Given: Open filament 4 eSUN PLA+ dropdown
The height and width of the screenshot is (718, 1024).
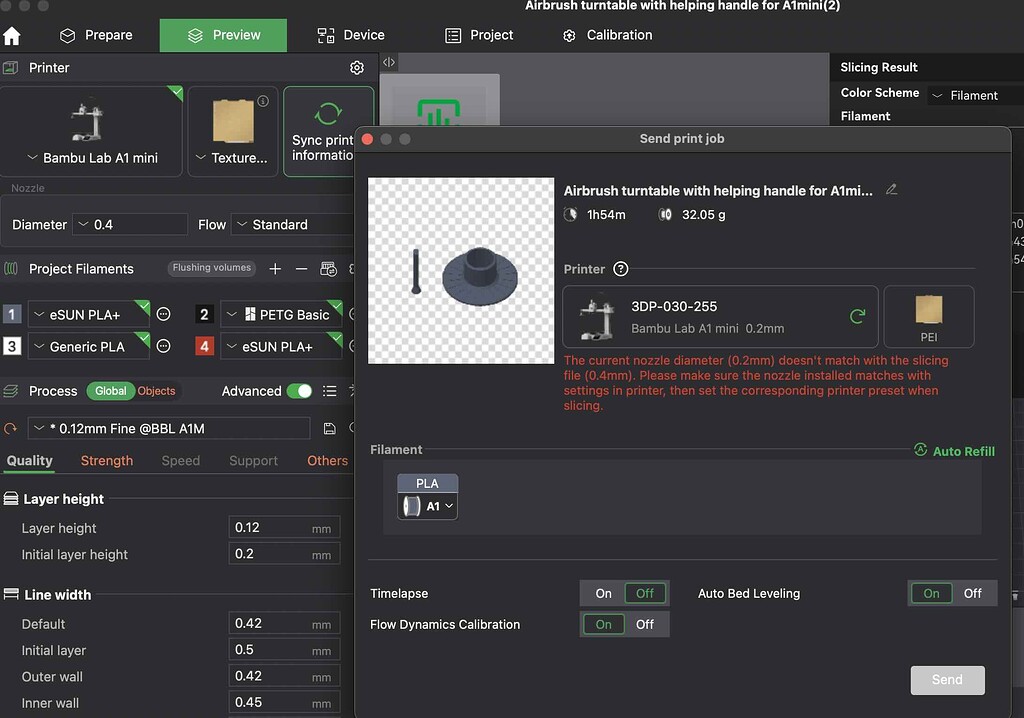Looking at the screenshot, I should [x=281, y=346].
